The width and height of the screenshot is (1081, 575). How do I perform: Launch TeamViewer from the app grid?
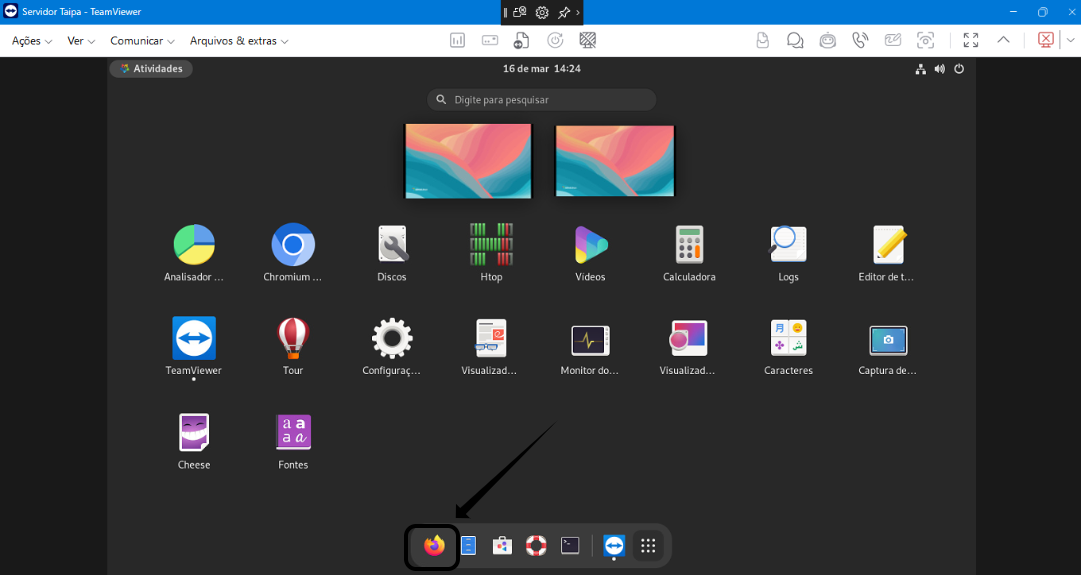194,338
